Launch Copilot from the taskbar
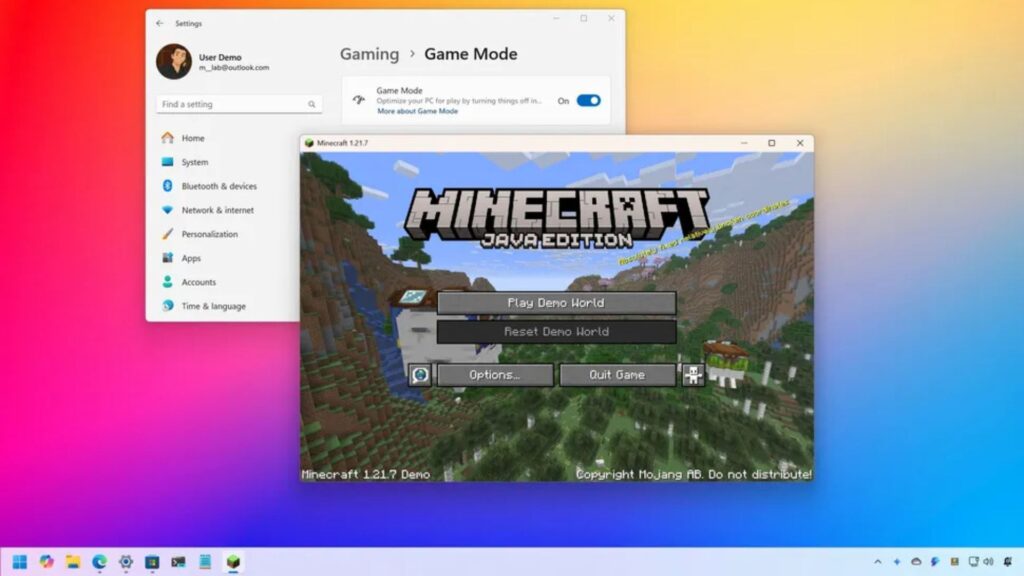1024x576 pixels. click(46, 562)
